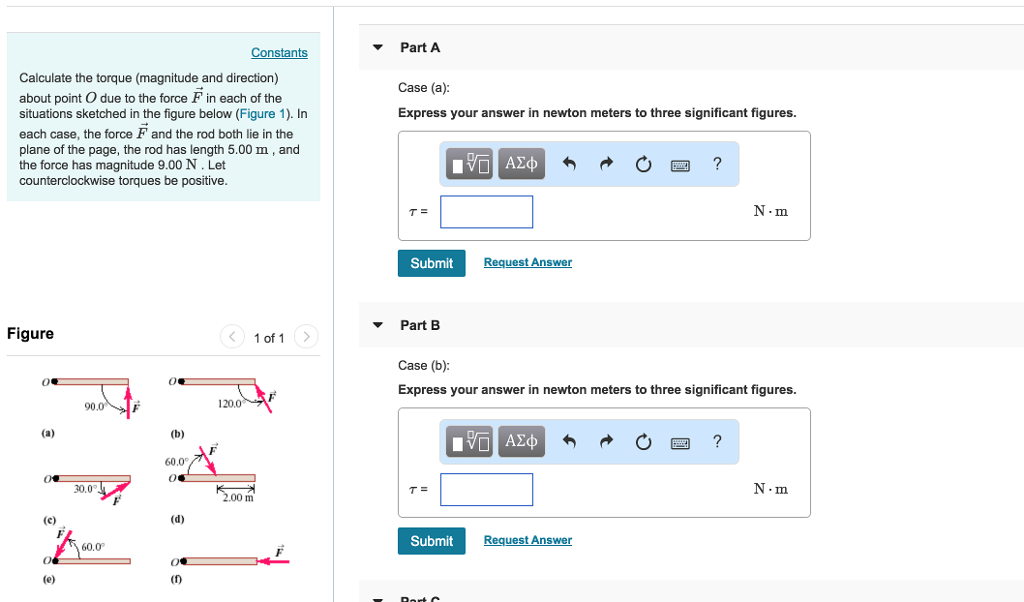This screenshot has height=602, width=1024.
Task: Click the help question mark in Part A
Action: [x=717, y=163]
